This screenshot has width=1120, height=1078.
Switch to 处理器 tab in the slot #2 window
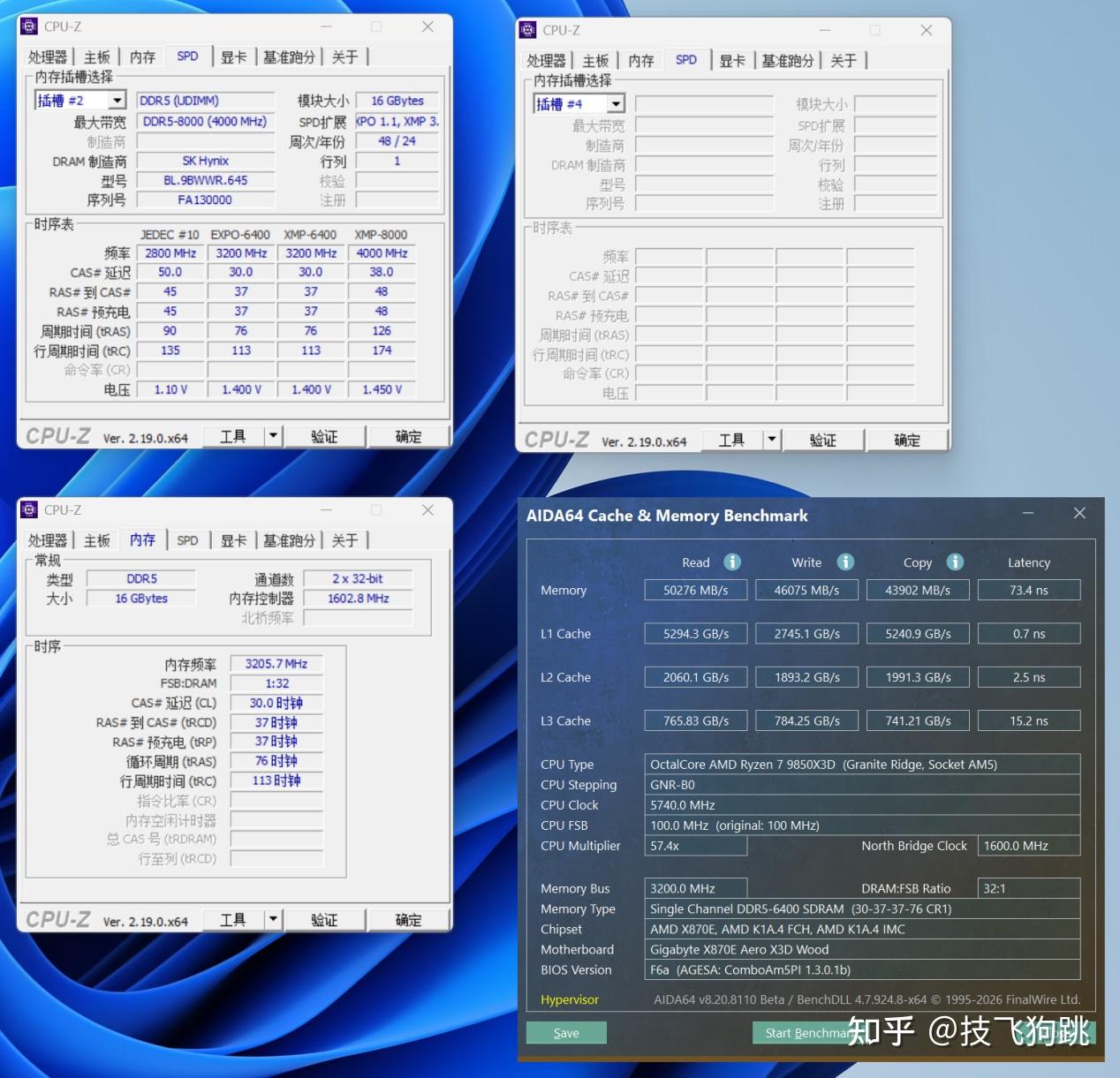coord(48,57)
